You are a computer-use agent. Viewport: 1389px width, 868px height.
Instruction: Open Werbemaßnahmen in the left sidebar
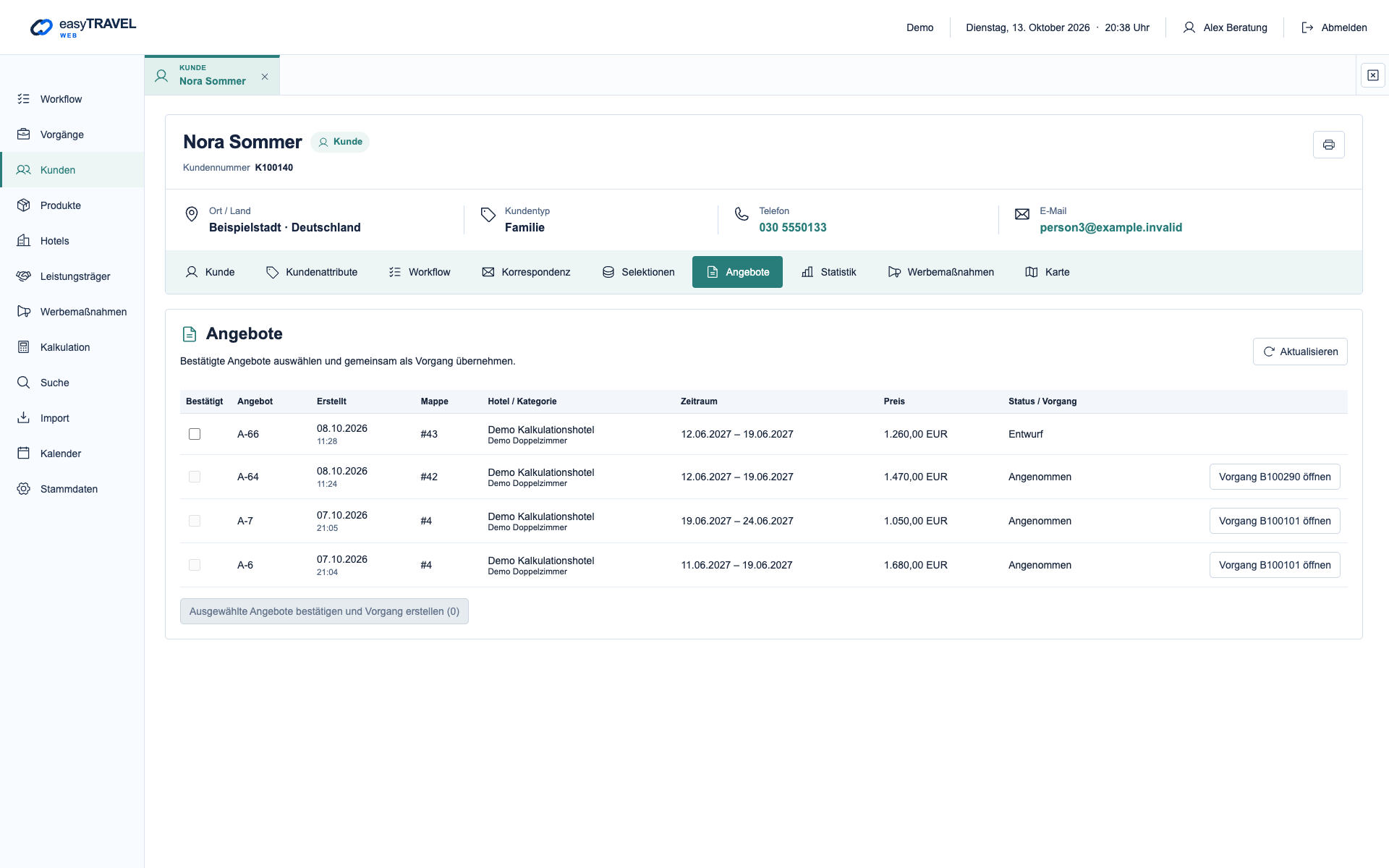(x=72, y=312)
